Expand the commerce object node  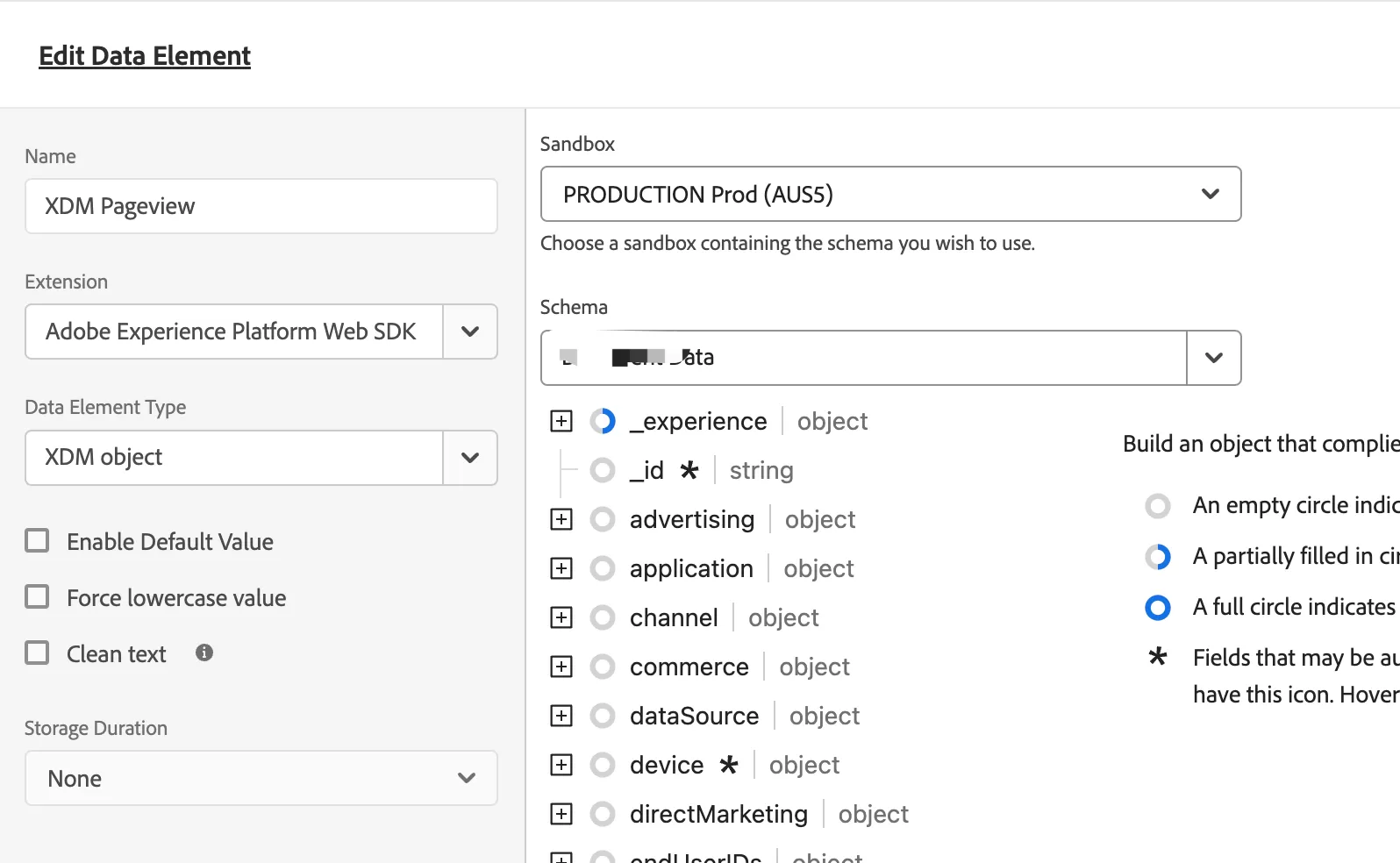561,667
